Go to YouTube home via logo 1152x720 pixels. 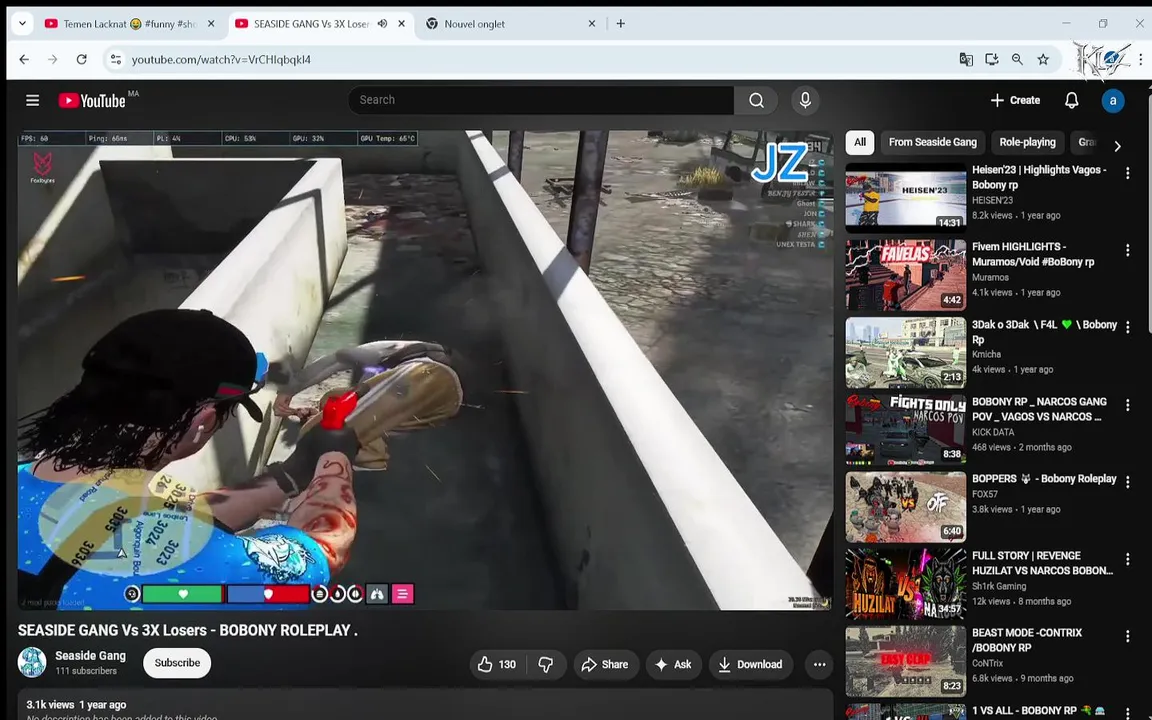coord(92,101)
